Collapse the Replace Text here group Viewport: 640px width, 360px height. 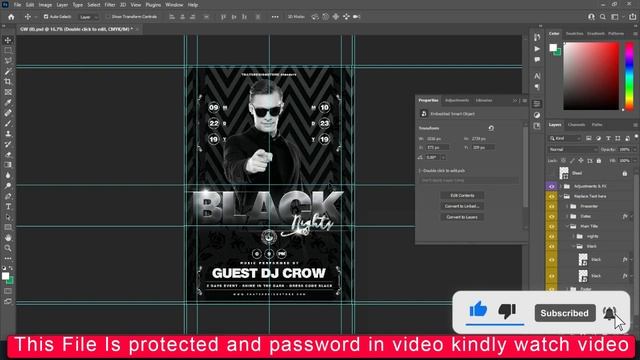tap(561, 196)
